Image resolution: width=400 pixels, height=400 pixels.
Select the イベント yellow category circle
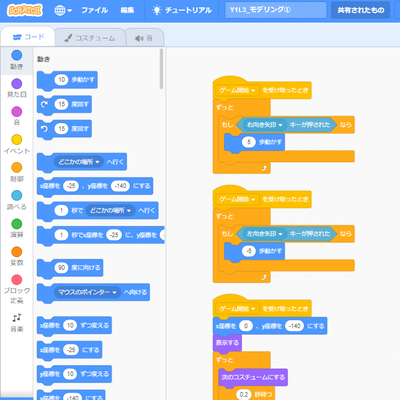point(17,140)
